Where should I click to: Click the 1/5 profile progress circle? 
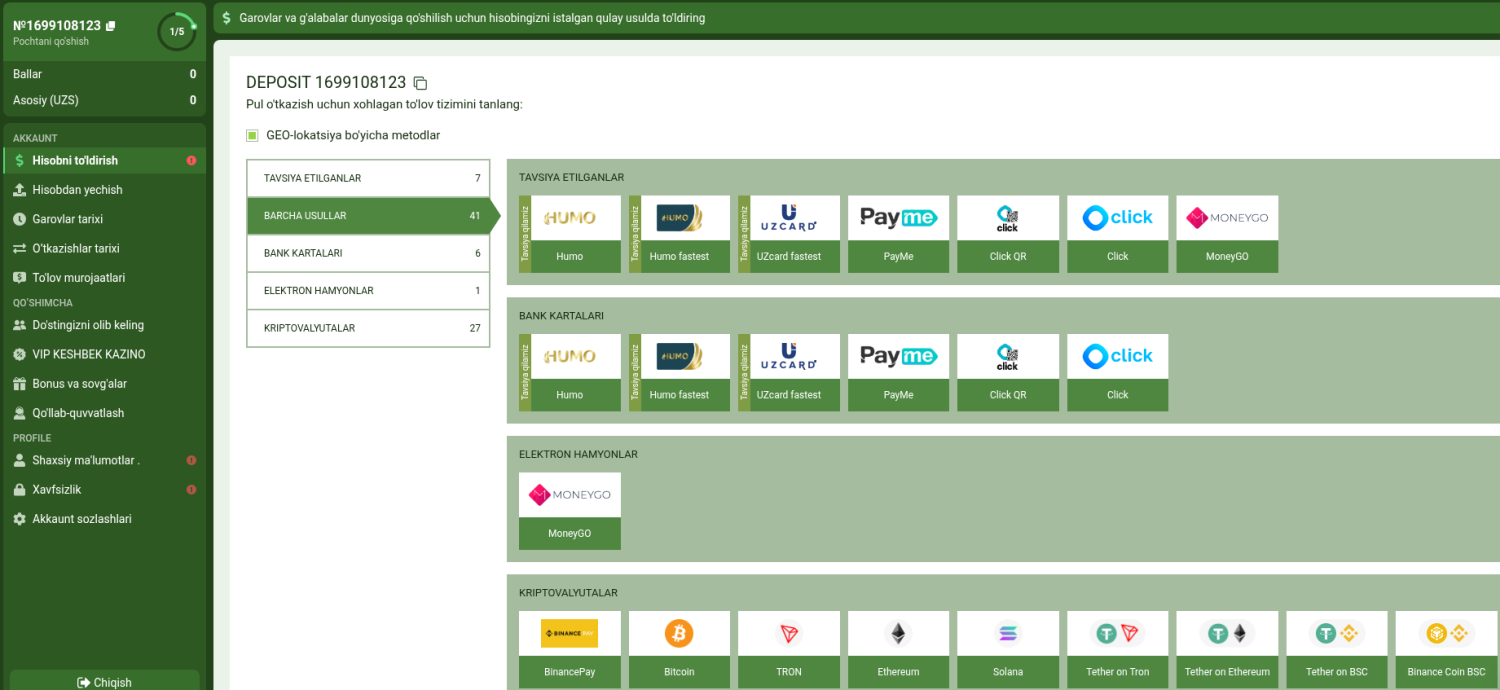[x=177, y=32]
